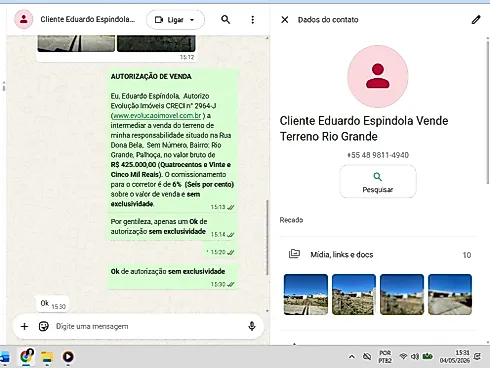Open right dark photo thumbnail in chat
490x368 pixels.
[x=156, y=43]
